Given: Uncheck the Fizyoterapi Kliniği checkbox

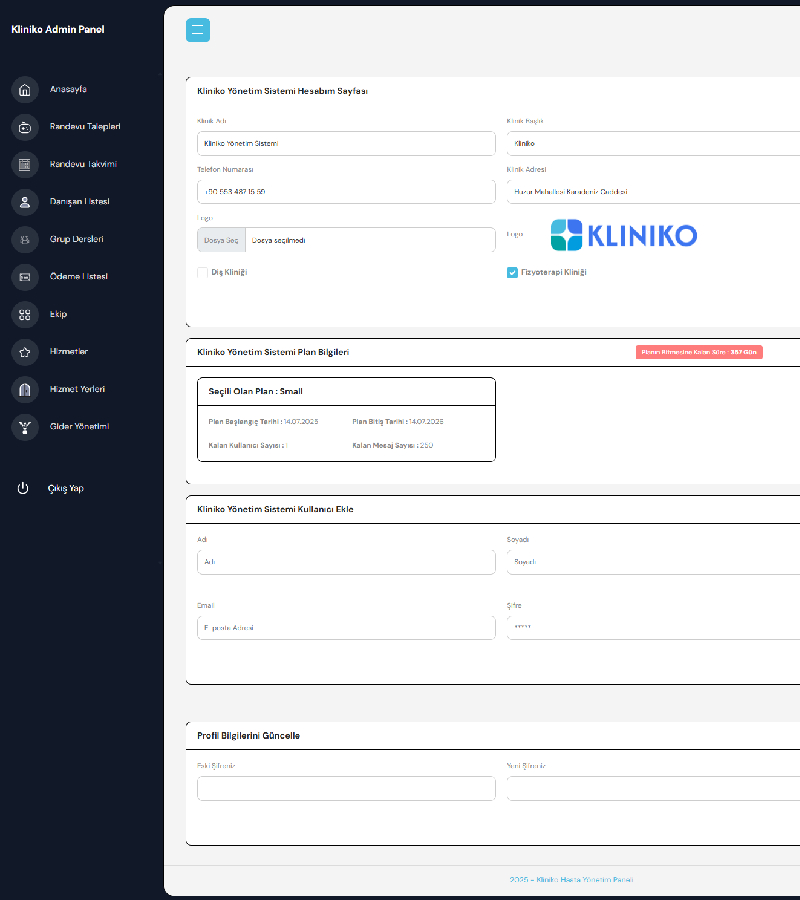Looking at the screenshot, I should click(x=512, y=273).
